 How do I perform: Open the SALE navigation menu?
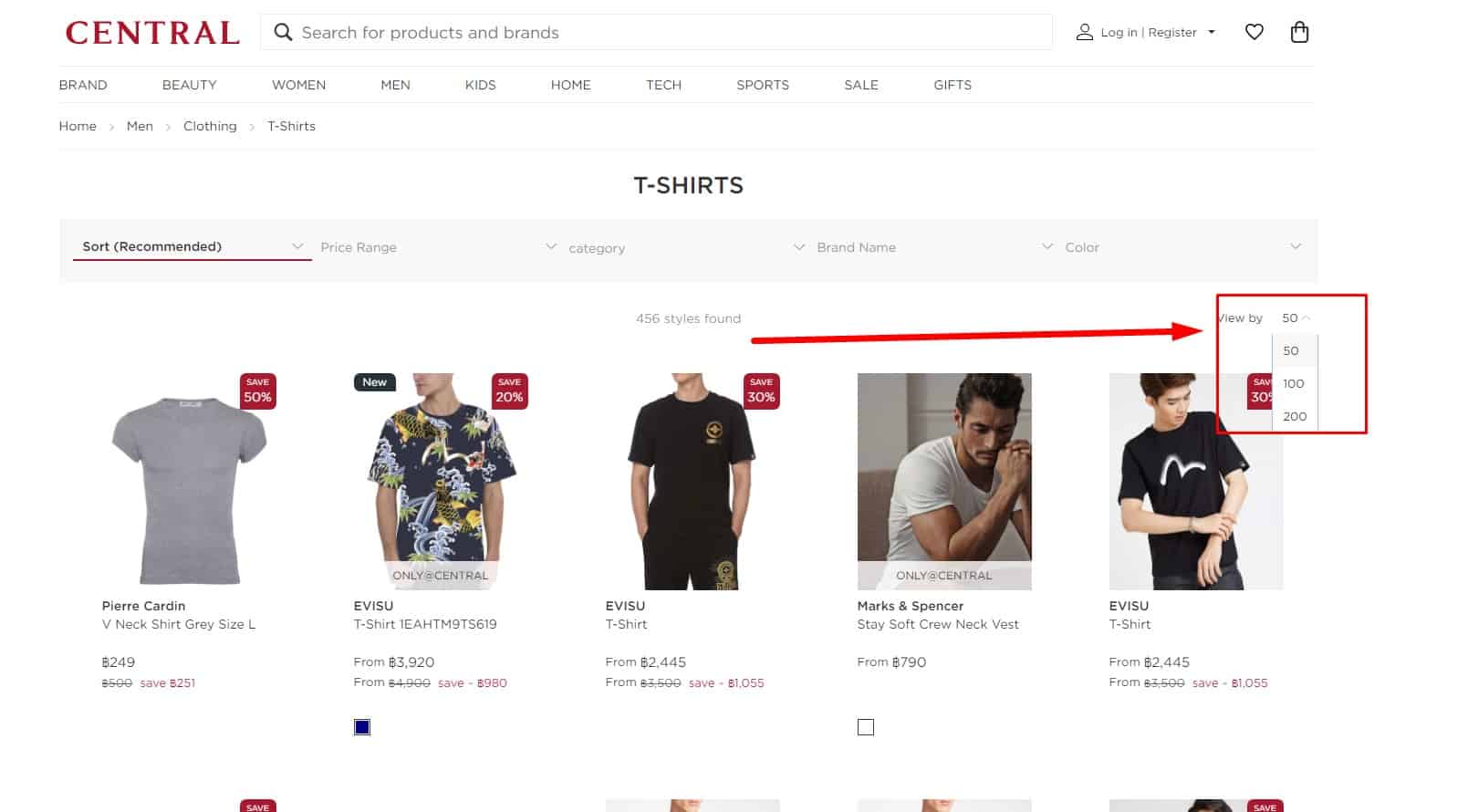coord(860,85)
